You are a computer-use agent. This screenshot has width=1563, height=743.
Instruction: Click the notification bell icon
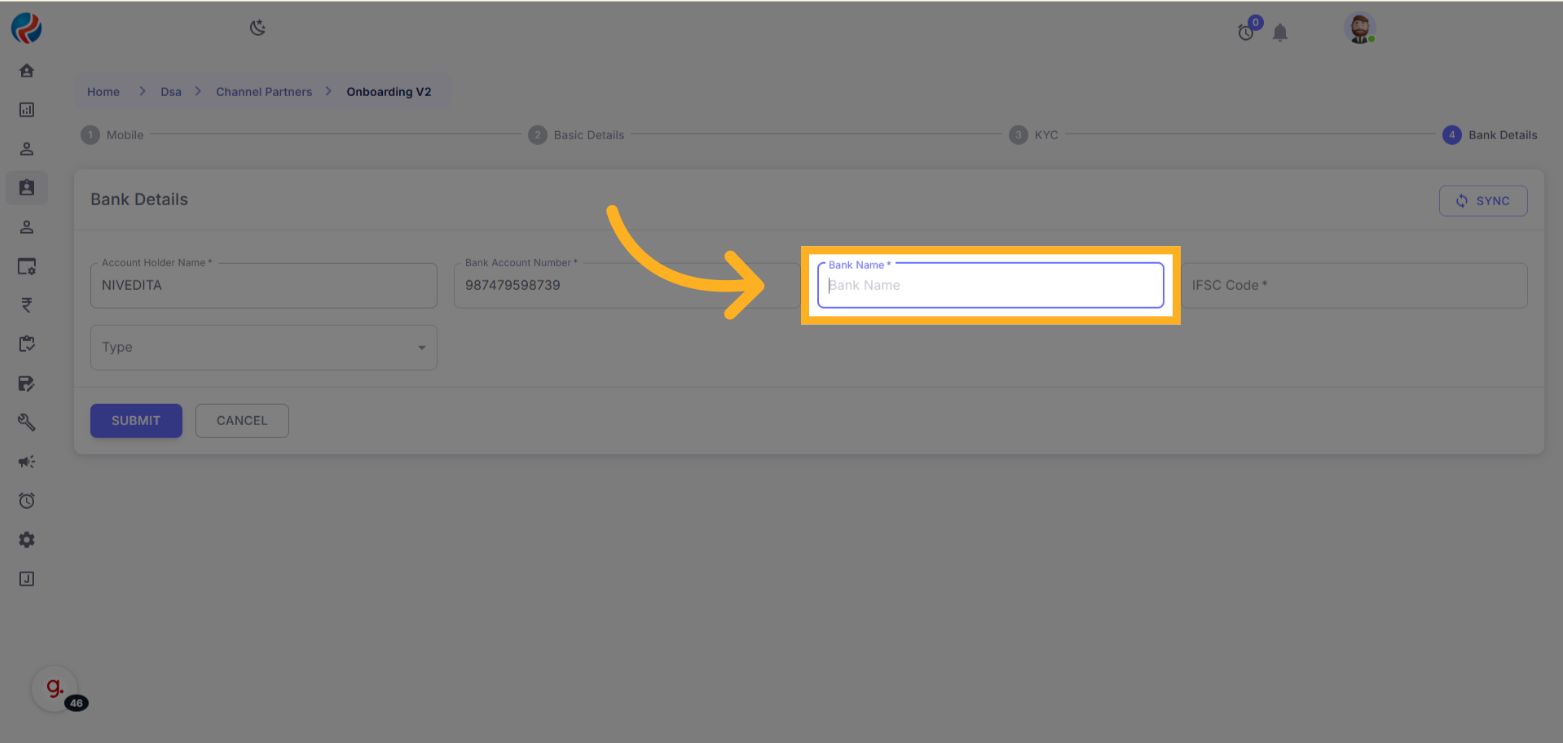(1280, 33)
